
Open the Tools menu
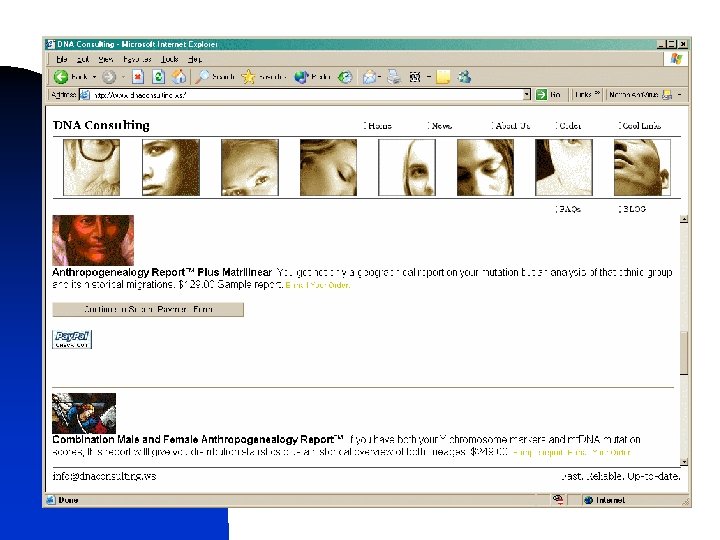(169, 59)
